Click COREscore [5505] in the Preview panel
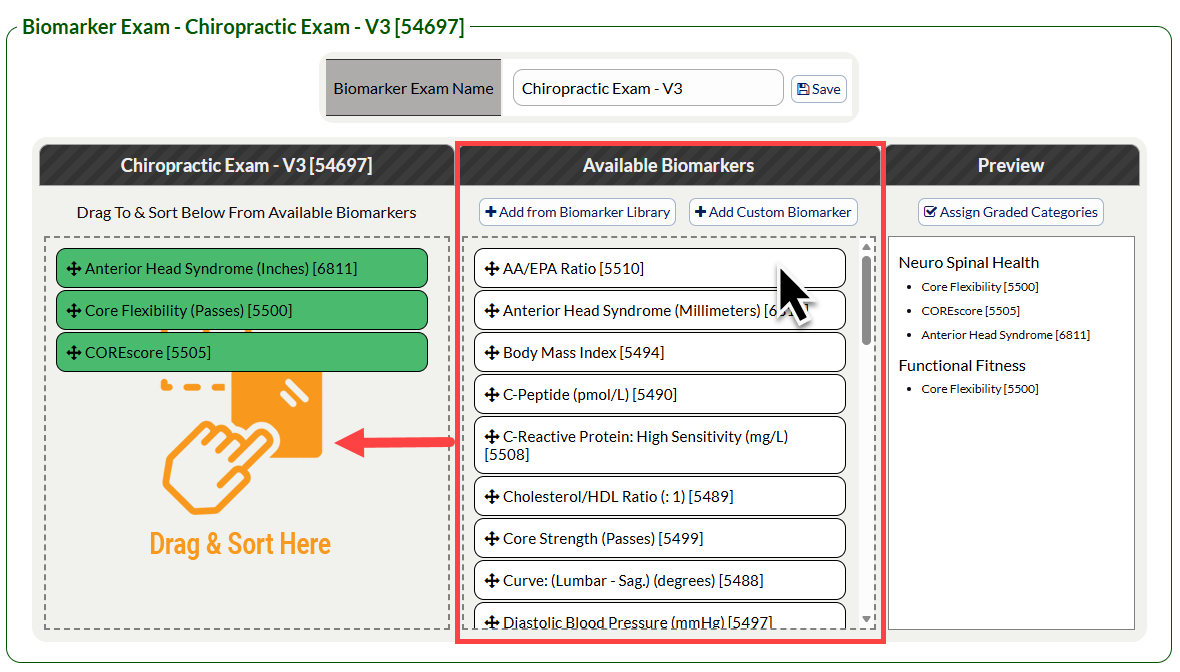Image resolution: width=1180 pixels, height=672 pixels. [971, 311]
